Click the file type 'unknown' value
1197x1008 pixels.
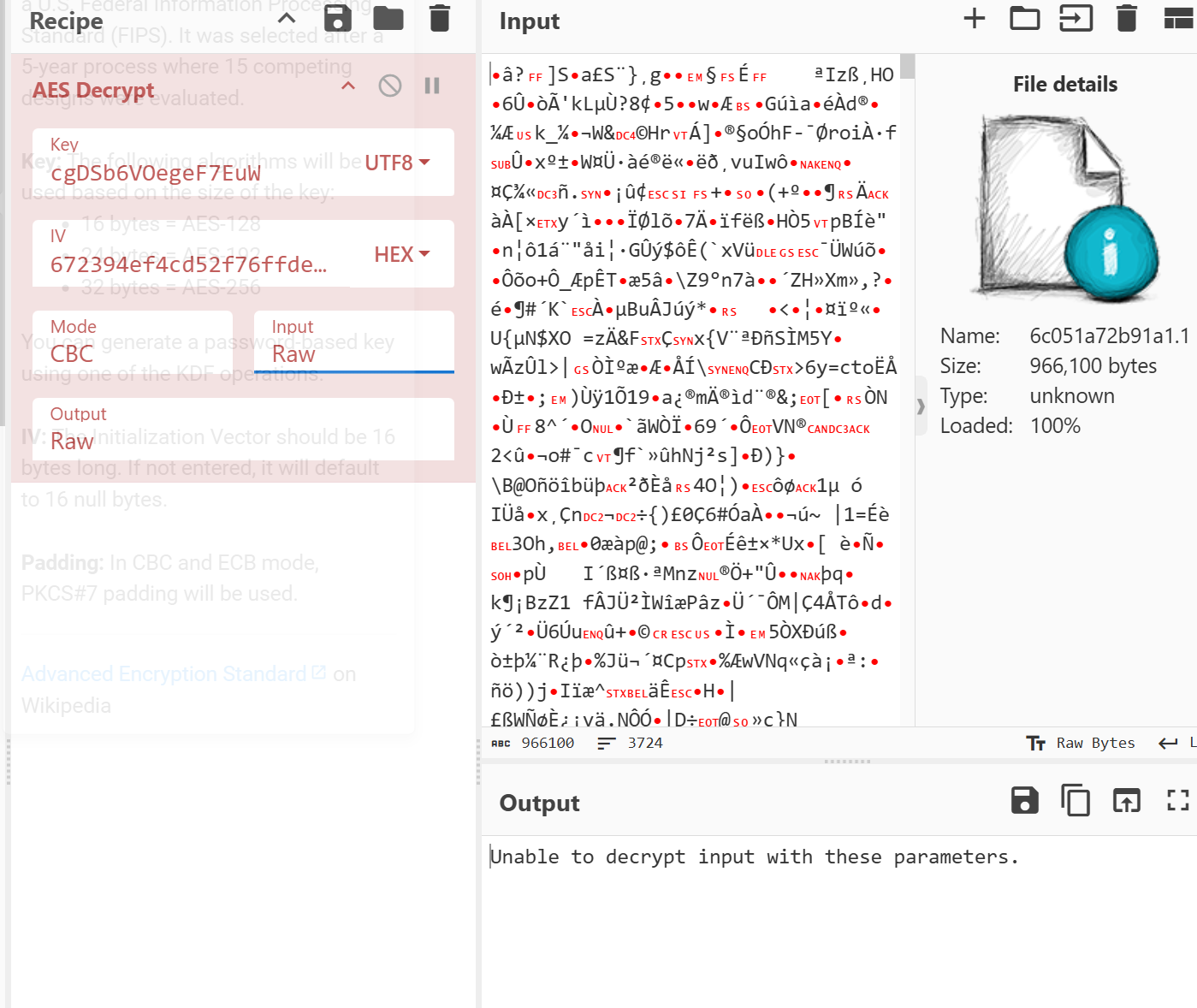tap(1072, 396)
